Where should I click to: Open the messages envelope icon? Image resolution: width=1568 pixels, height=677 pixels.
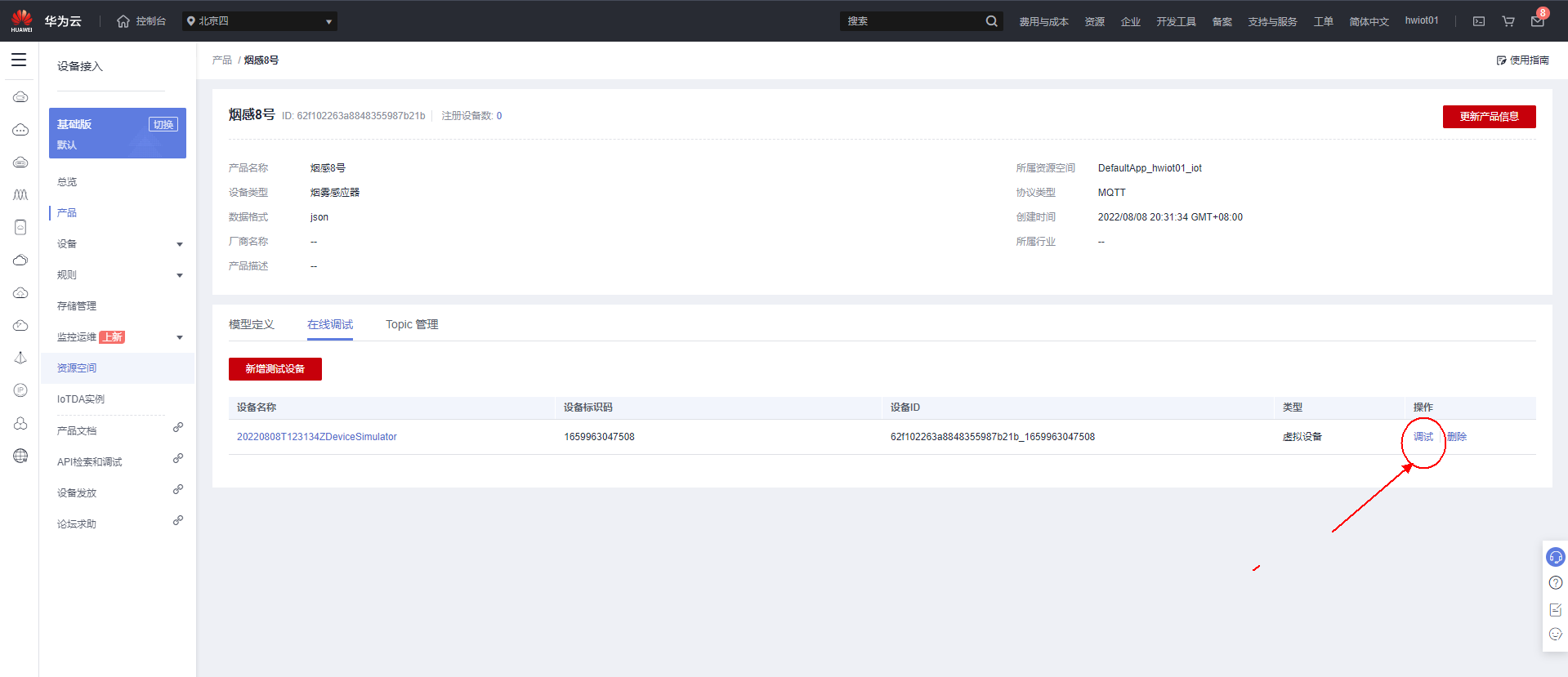click(1537, 21)
